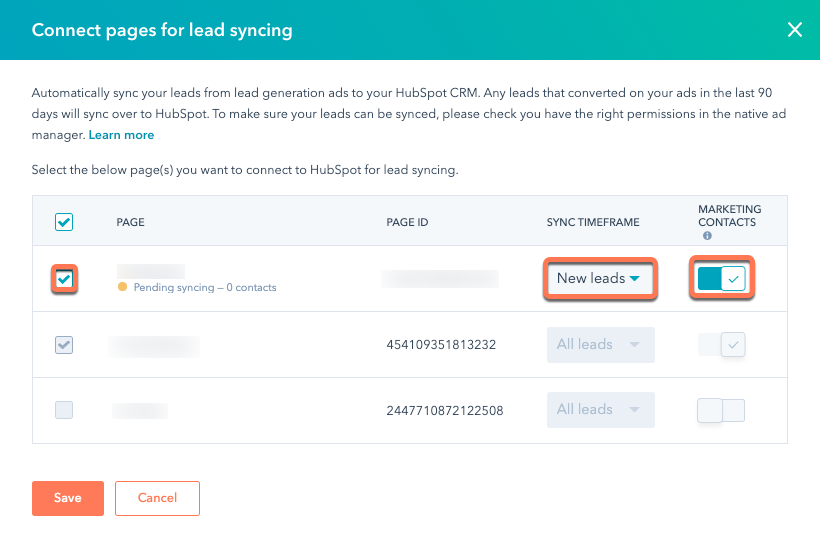Turn off marketing contacts for Pending syncing page
This screenshot has width=820, height=537.
[x=721, y=279]
